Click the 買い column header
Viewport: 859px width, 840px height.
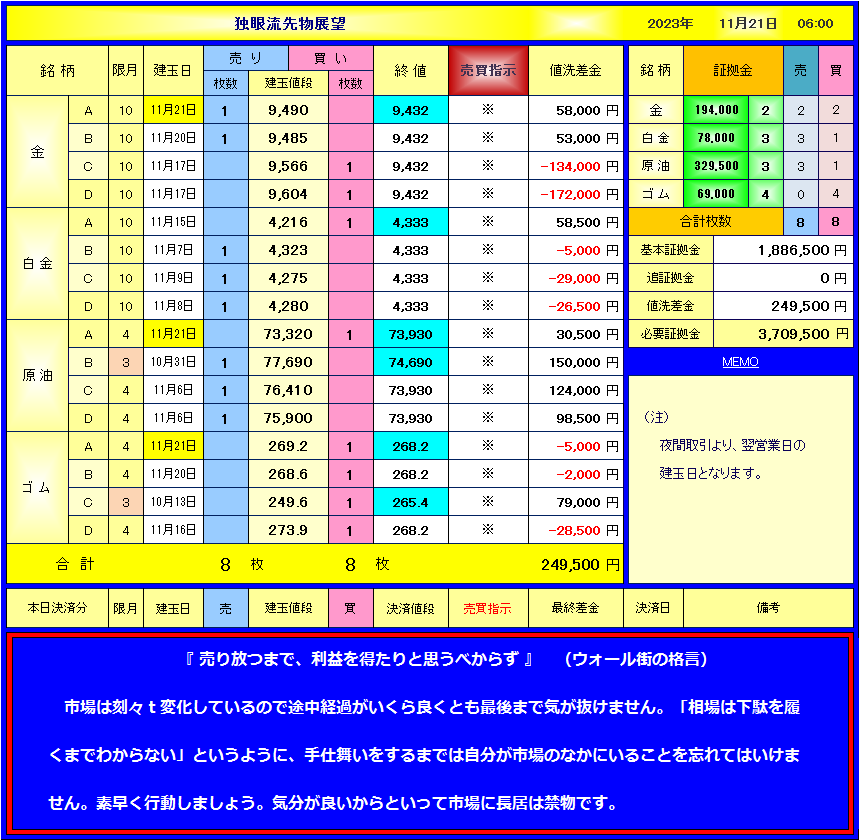click(x=331, y=58)
